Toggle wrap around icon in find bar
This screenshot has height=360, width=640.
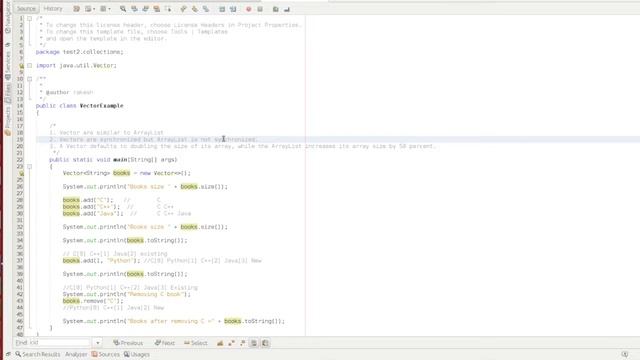[x=265, y=343]
